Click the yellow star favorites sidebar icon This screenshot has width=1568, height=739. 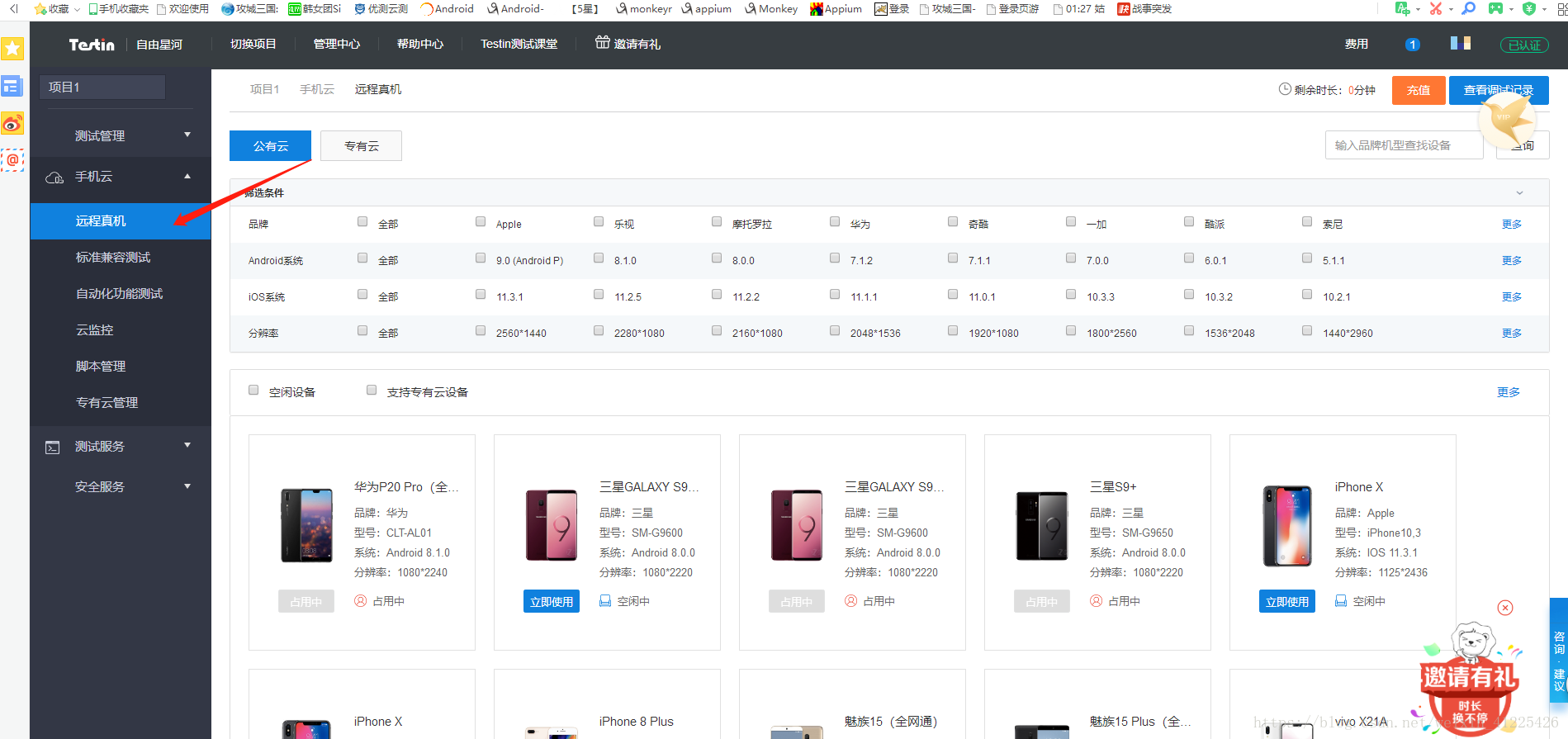(x=12, y=49)
